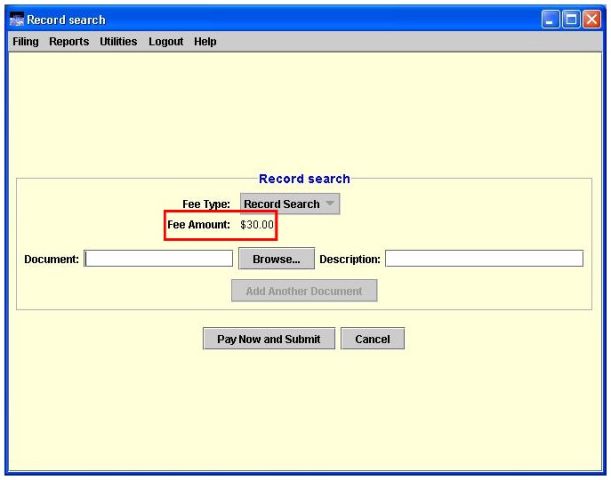Click the Description: label
611x480 pixels.
click(350, 259)
